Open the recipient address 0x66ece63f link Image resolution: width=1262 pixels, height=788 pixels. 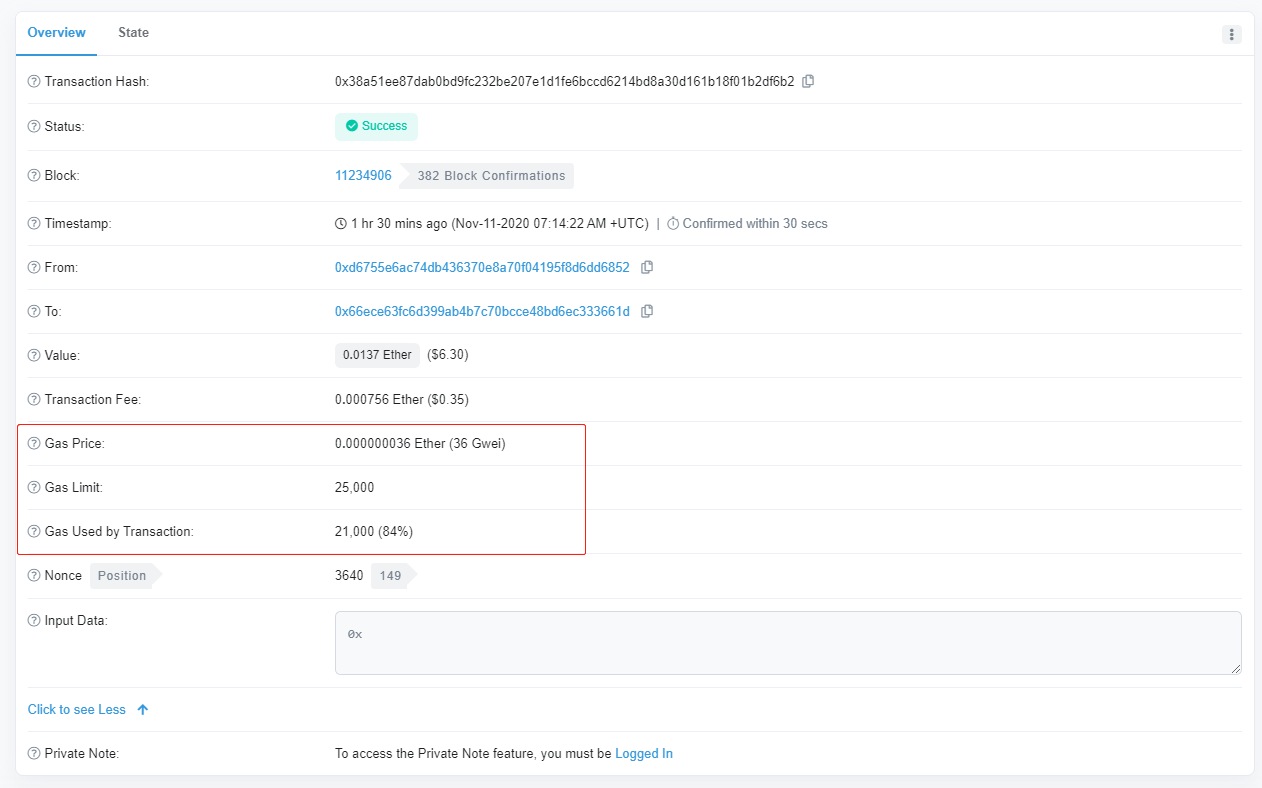coord(482,312)
